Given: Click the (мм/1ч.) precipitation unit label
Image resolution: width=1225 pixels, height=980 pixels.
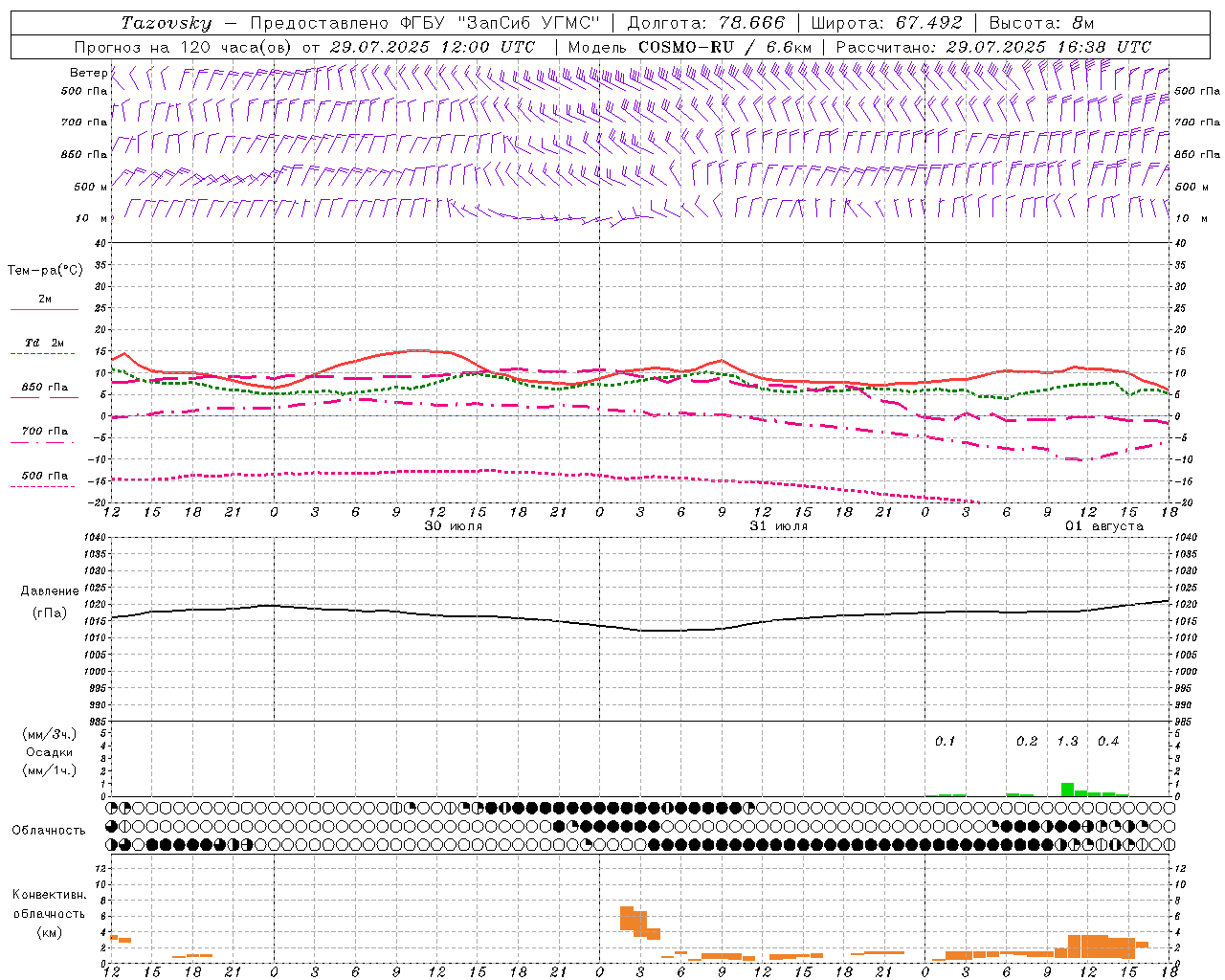Looking at the screenshot, I should point(50,769).
